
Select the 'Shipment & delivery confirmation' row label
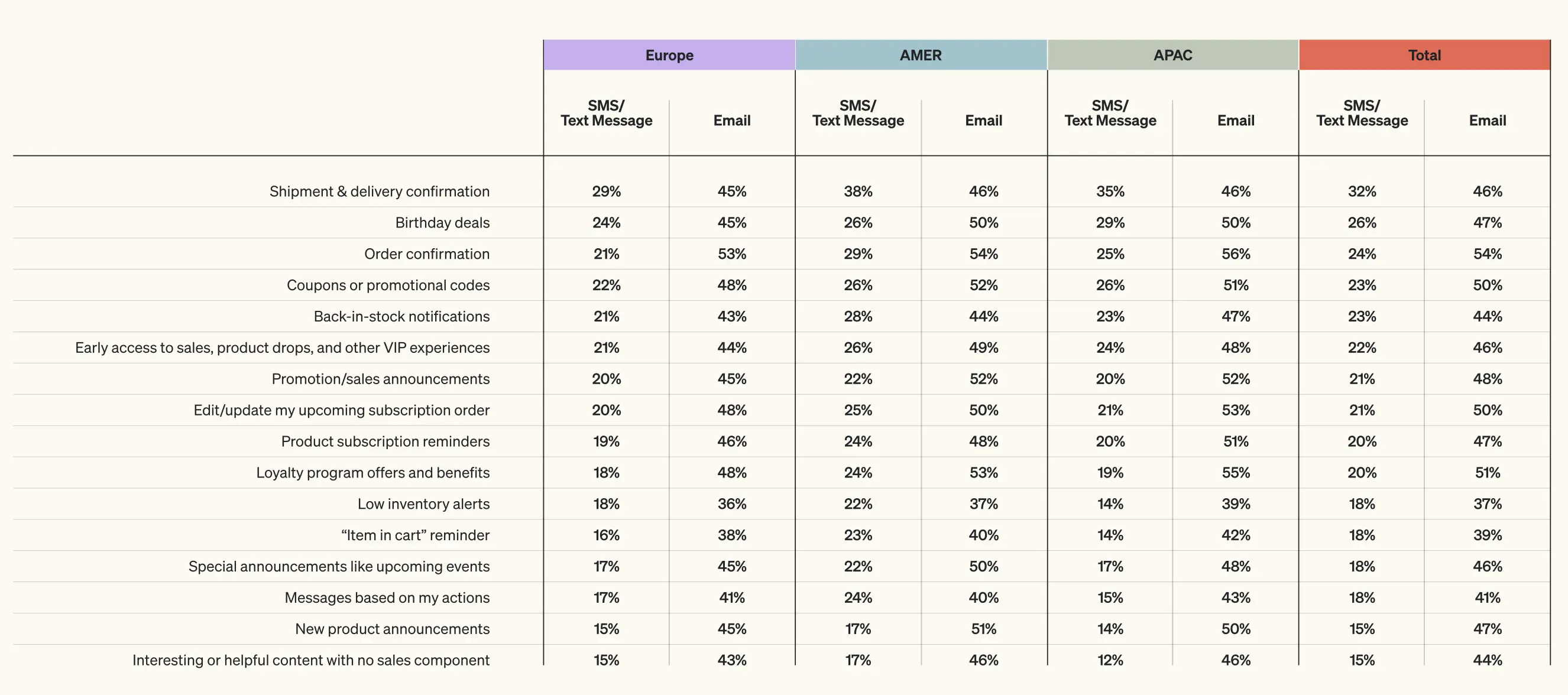pyautogui.click(x=379, y=191)
